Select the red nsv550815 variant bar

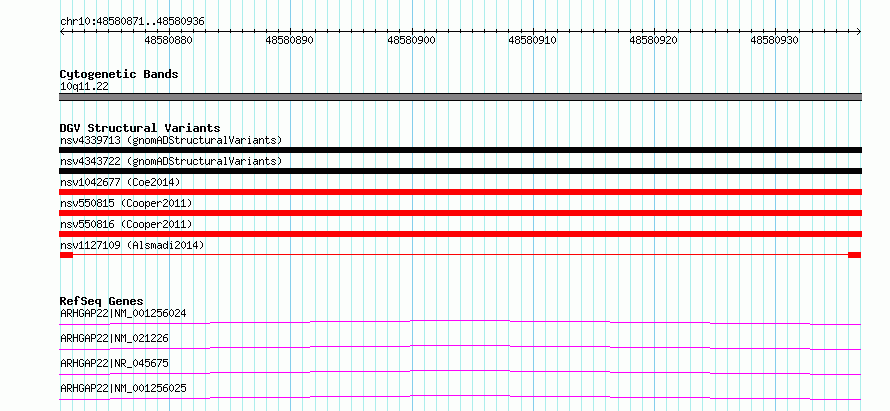[x=460, y=213]
